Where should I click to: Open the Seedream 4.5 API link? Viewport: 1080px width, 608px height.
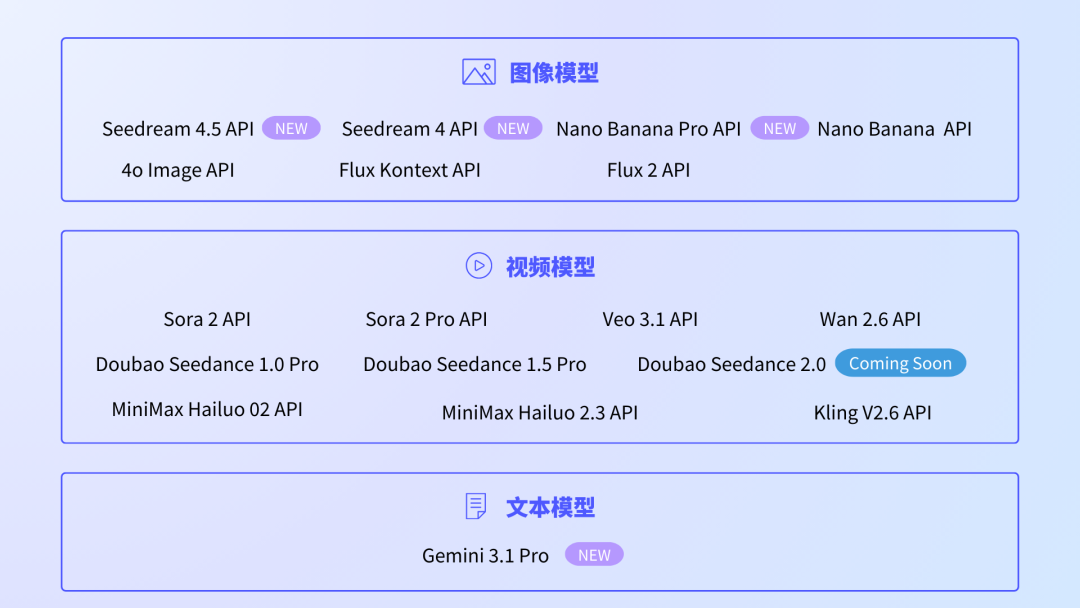[178, 129]
